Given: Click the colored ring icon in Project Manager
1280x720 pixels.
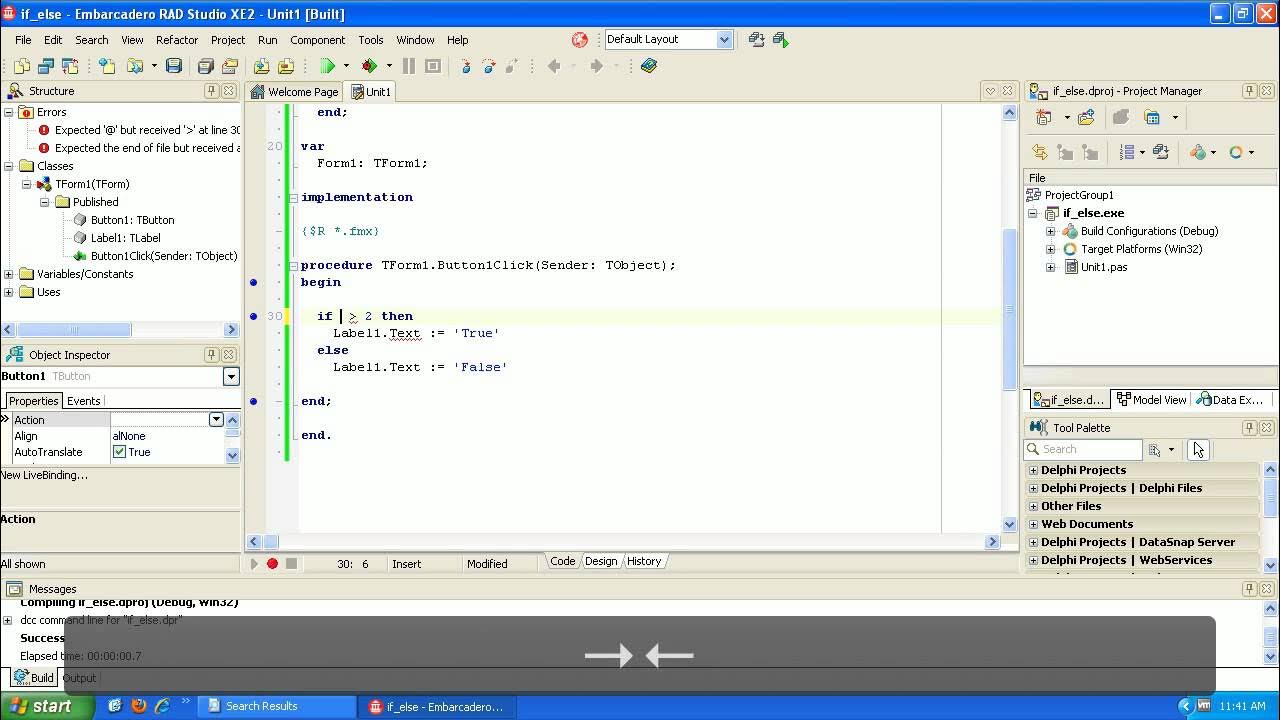Looking at the screenshot, I should [1236, 152].
